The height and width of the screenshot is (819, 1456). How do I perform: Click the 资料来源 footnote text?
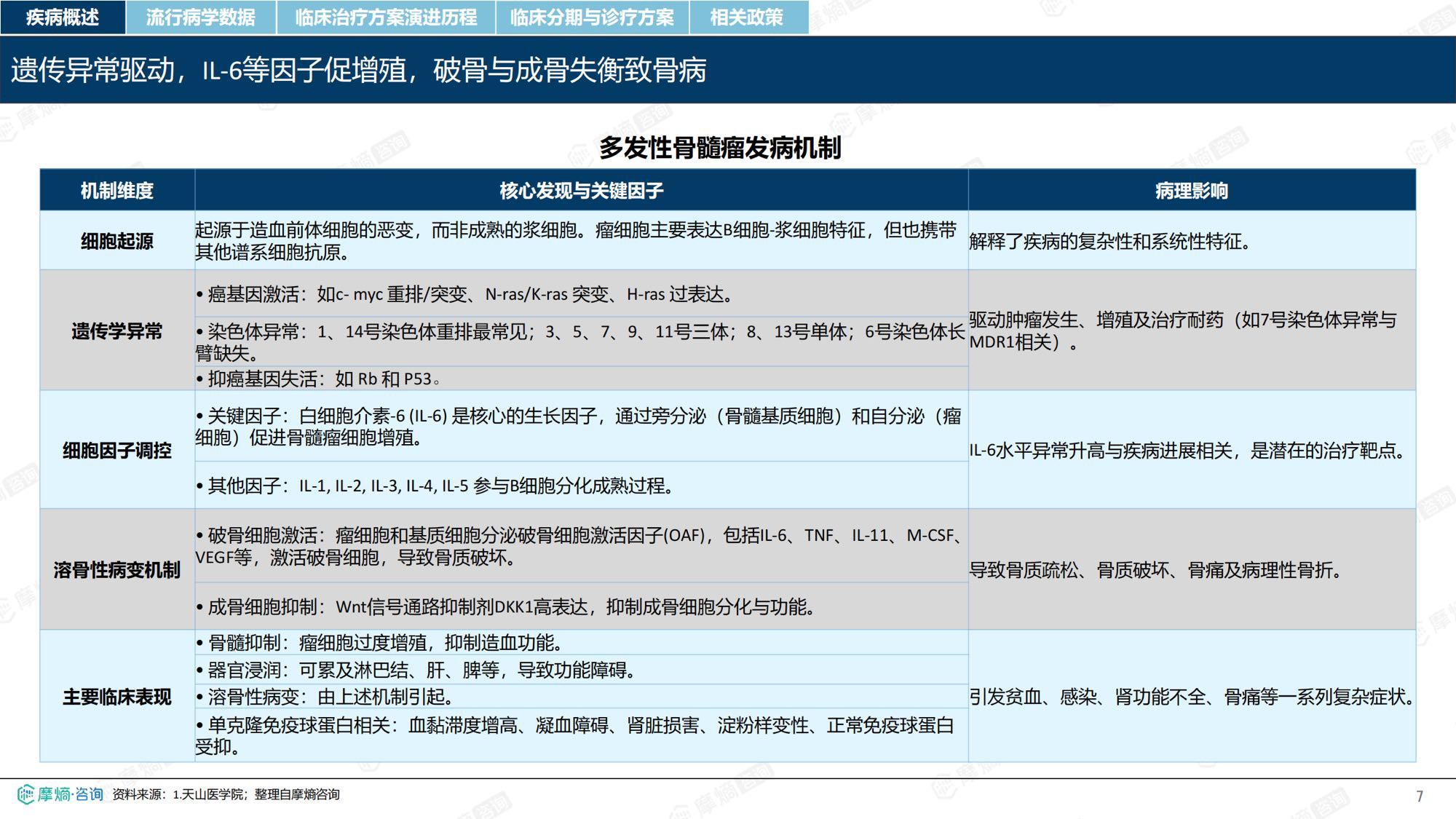point(226,794)
